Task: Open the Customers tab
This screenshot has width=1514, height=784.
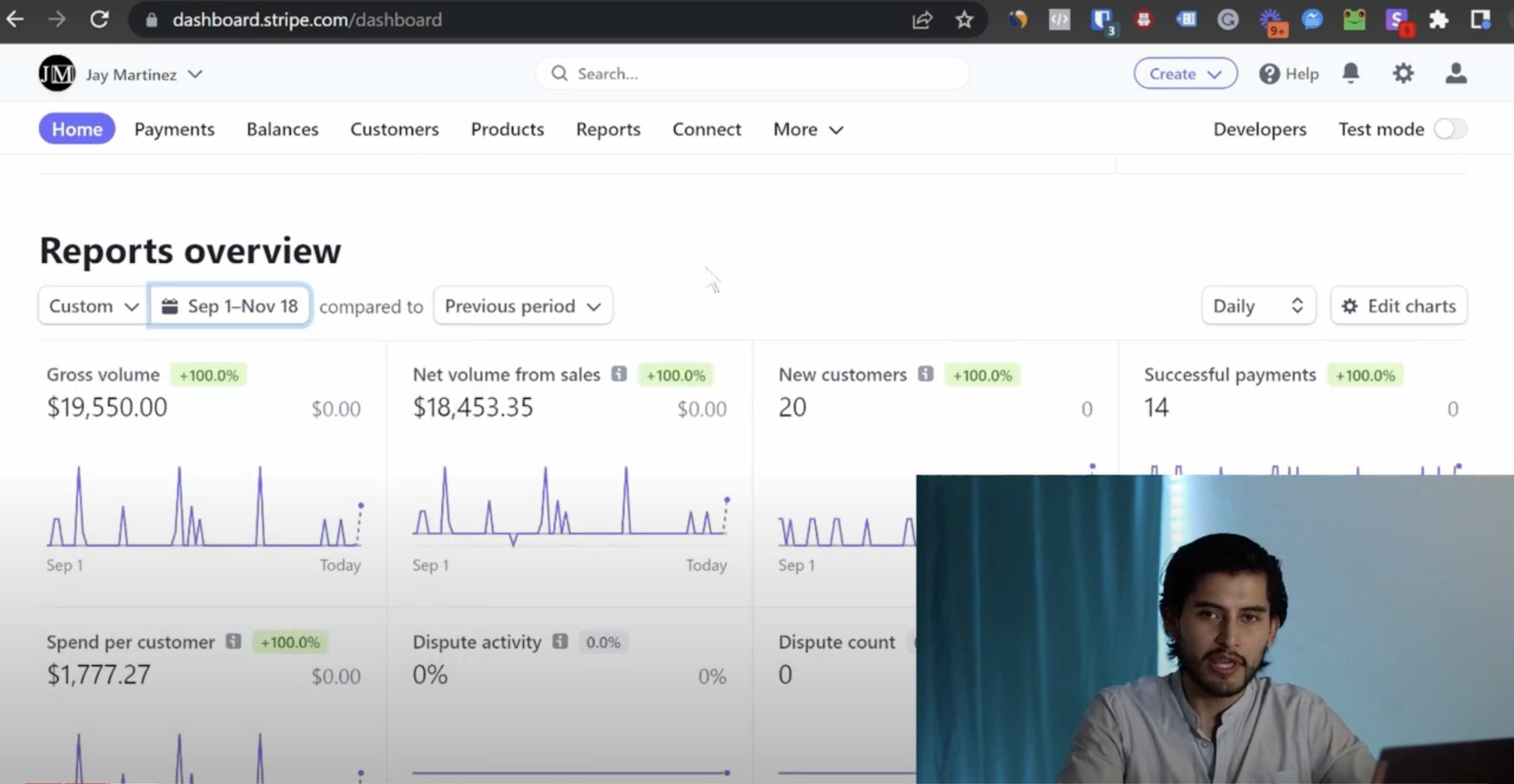Action: coord(394,129)
